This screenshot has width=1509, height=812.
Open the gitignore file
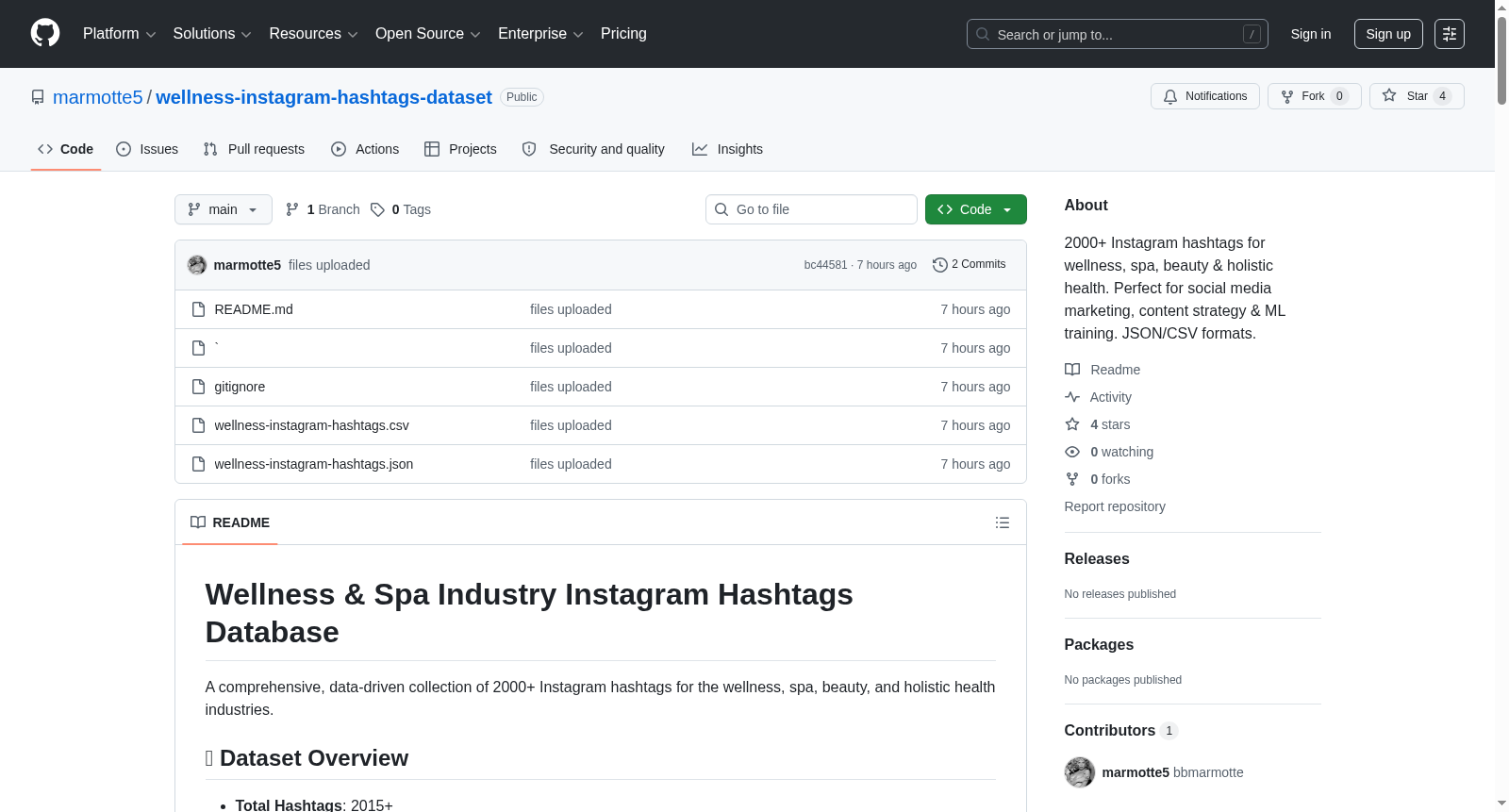(240, 387)
